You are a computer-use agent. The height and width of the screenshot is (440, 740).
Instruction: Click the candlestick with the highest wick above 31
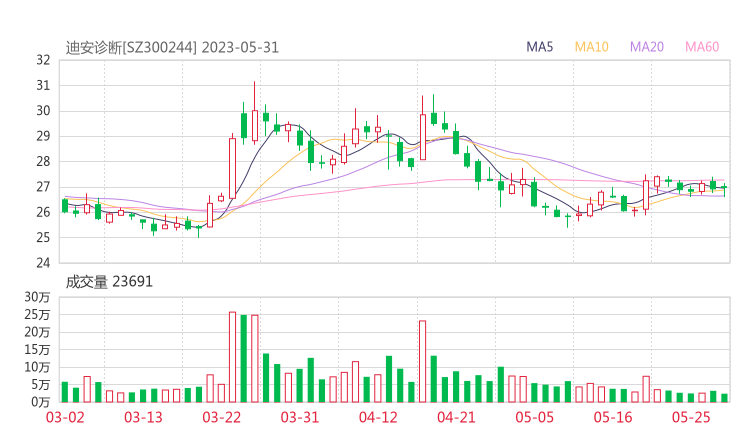[255, 113]
